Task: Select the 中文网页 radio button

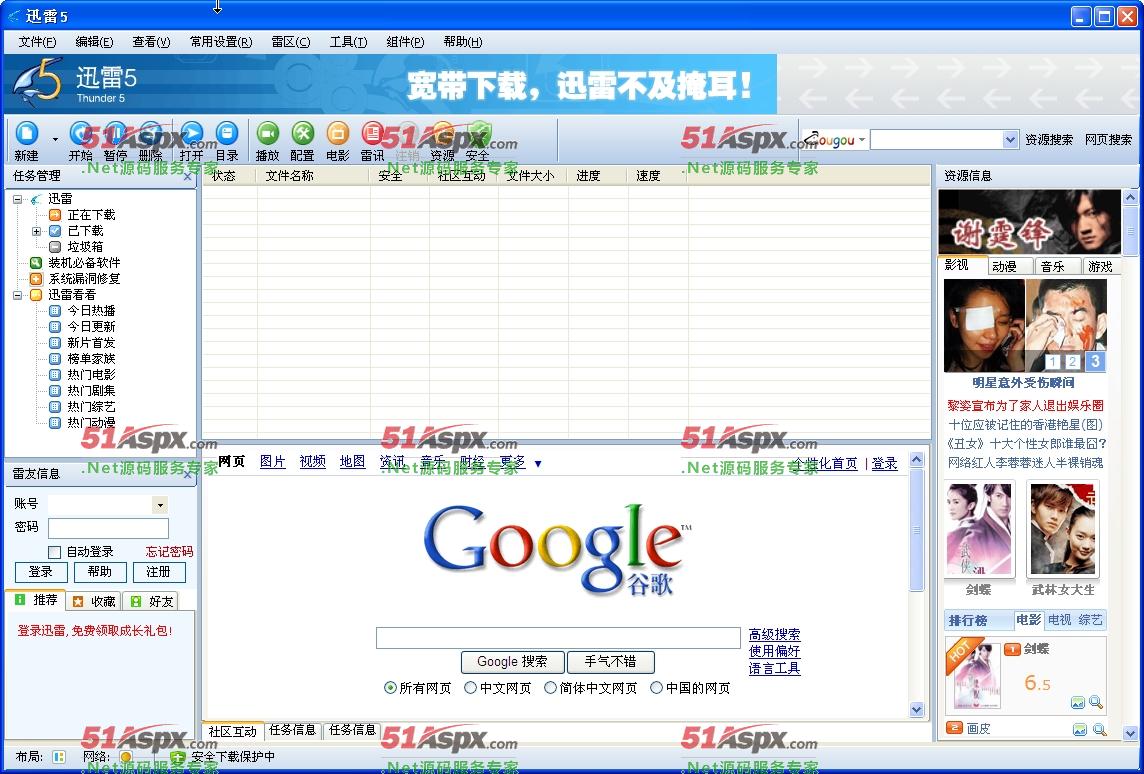Action: [471, 688]
